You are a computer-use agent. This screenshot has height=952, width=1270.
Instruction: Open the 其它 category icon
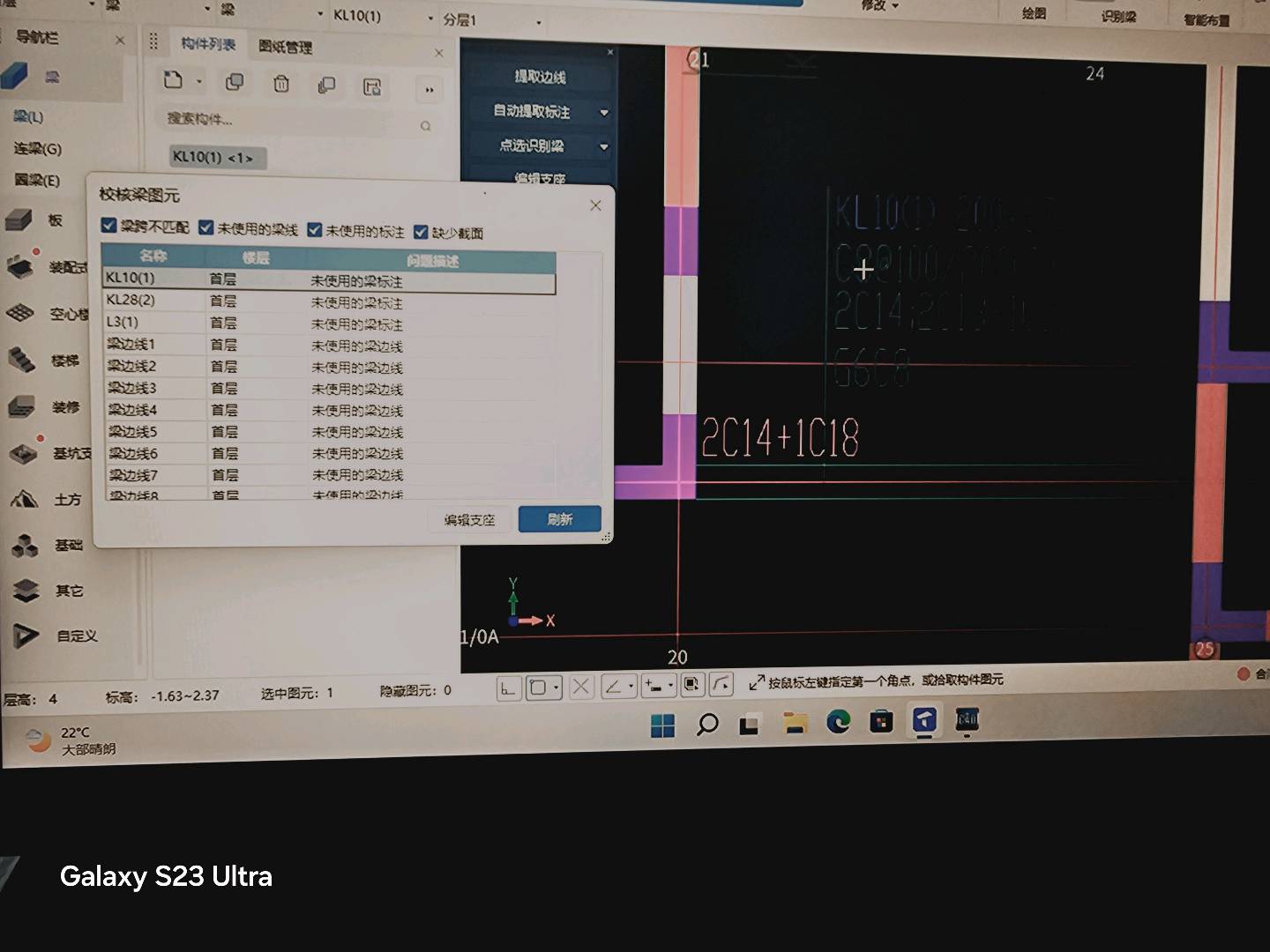click(26, 590)
